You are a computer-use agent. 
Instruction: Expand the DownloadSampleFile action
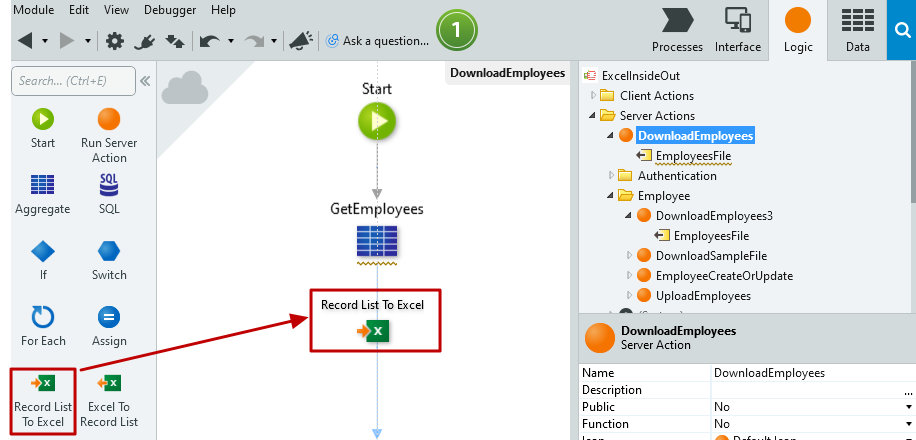(x=629, y=255)
